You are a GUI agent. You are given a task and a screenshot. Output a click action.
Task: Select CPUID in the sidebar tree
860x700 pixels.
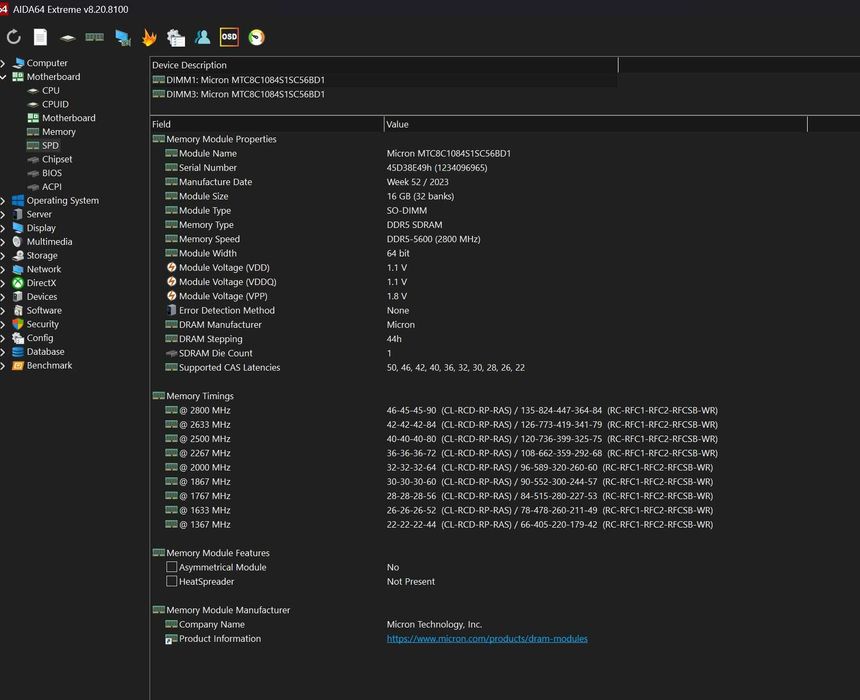55,104
